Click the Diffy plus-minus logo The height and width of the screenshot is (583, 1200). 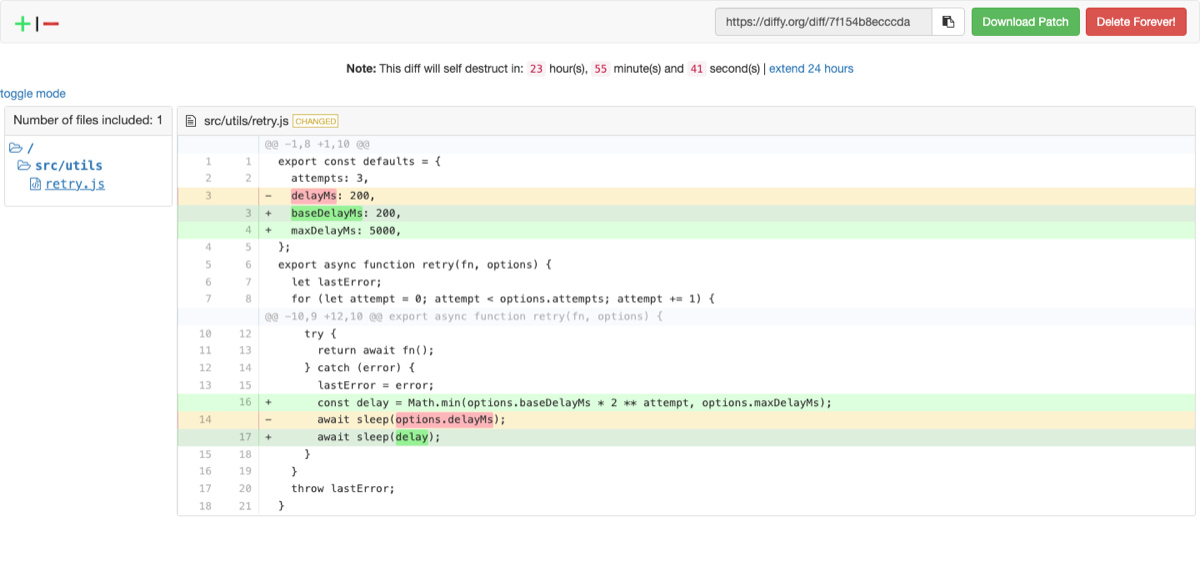coord(37,22)
